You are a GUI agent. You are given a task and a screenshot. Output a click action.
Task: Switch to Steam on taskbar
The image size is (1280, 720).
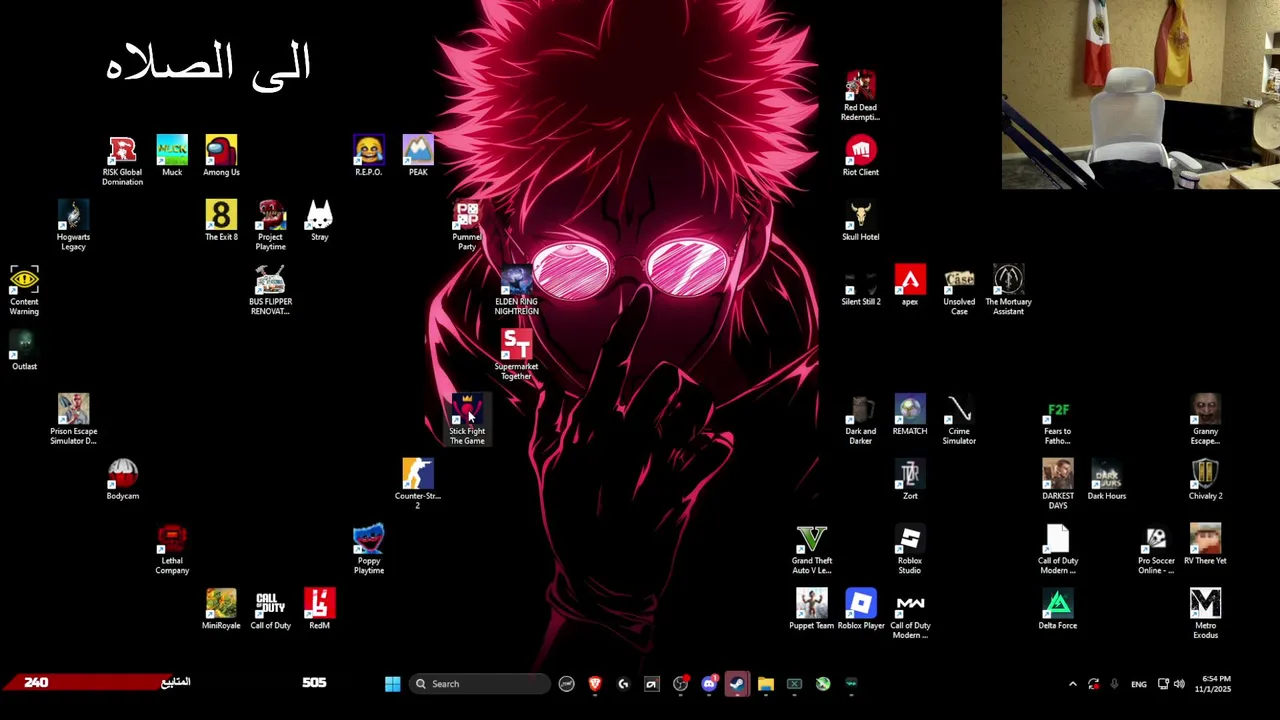[737, 684]
